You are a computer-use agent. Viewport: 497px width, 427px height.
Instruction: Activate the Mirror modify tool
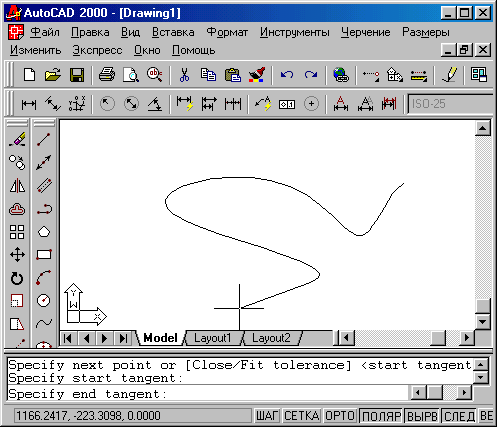tap(17, 186)
